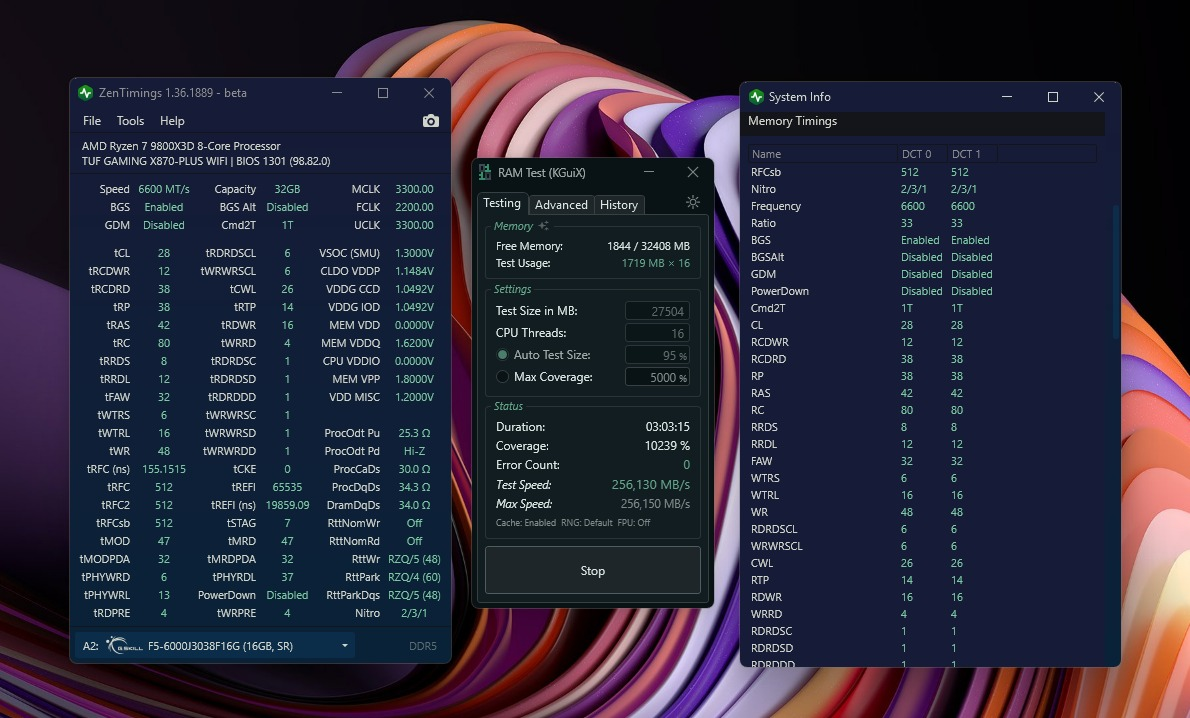Switch to the Advanced tab in RAM Test
1190x718 pixels.
pyautogui.click(x=561, y=205)
